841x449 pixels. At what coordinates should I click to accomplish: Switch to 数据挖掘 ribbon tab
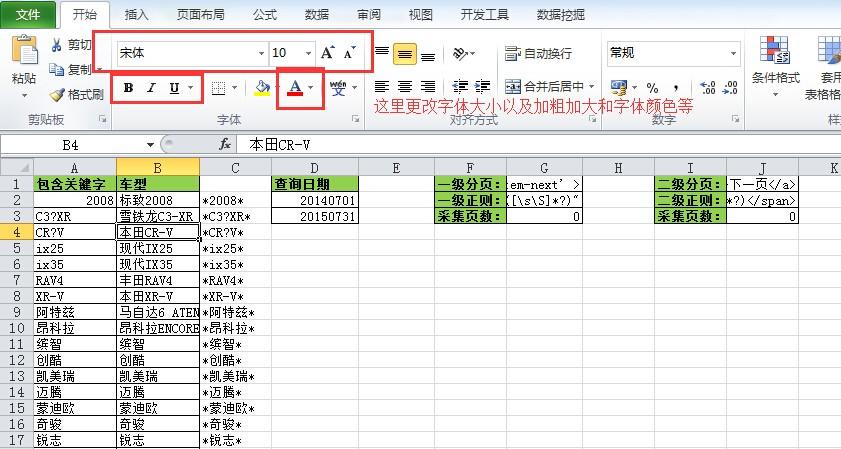pyautogui.click(x=560, y=14)
